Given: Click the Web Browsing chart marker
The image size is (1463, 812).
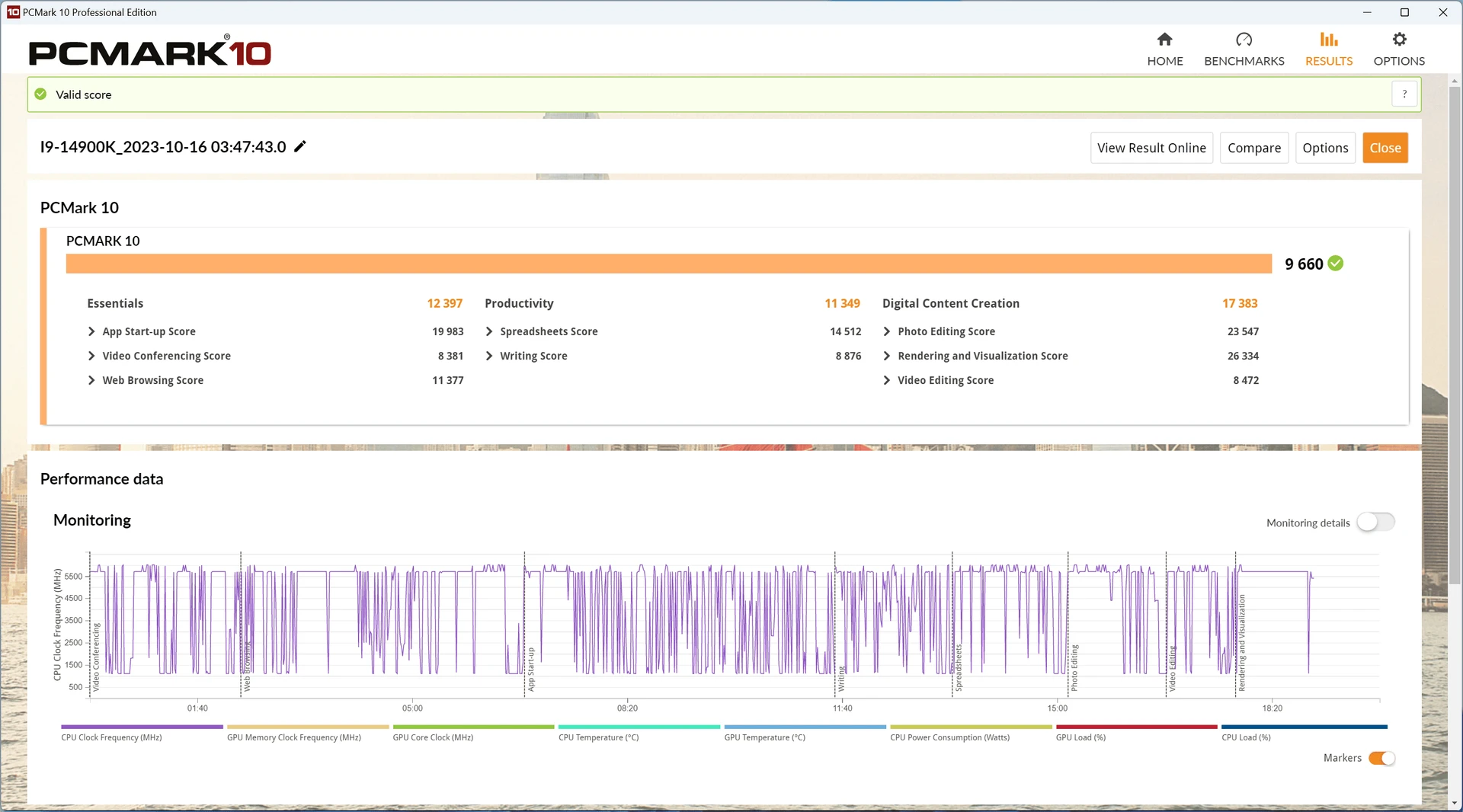Looking at the screenshot, I should 247,667.
